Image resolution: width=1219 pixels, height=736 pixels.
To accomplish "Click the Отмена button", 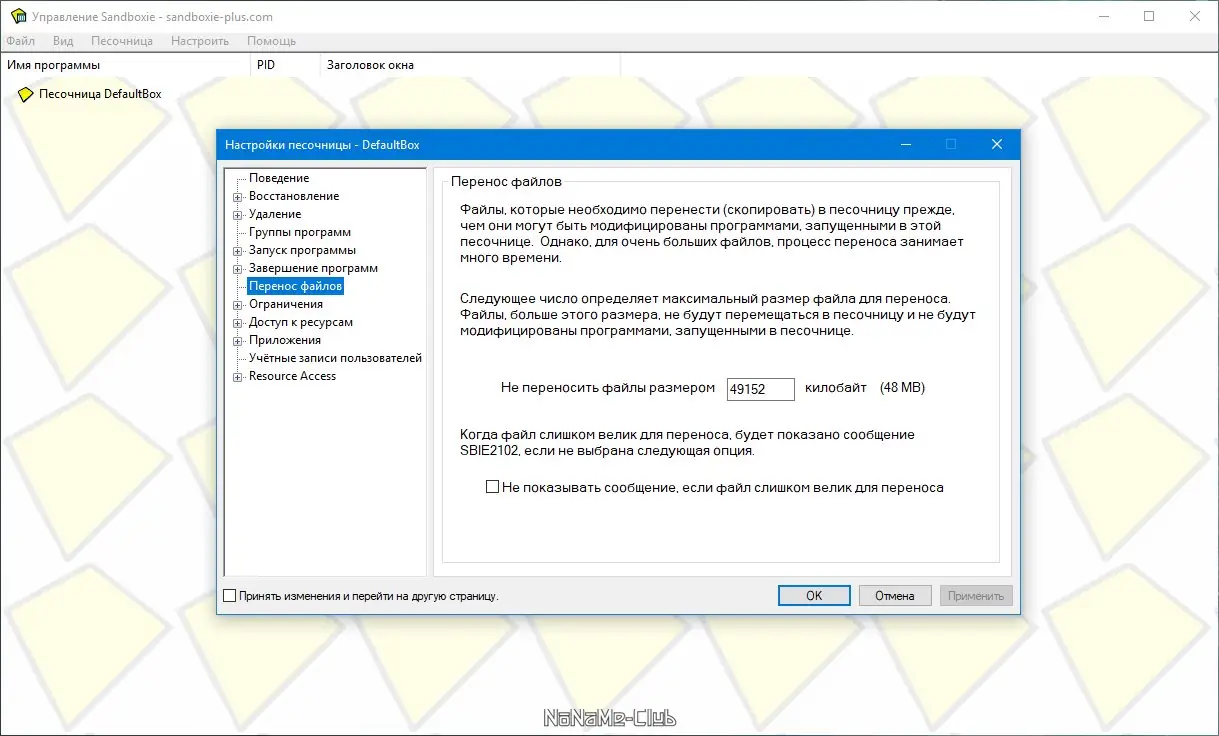I will (x=895, y=595).
